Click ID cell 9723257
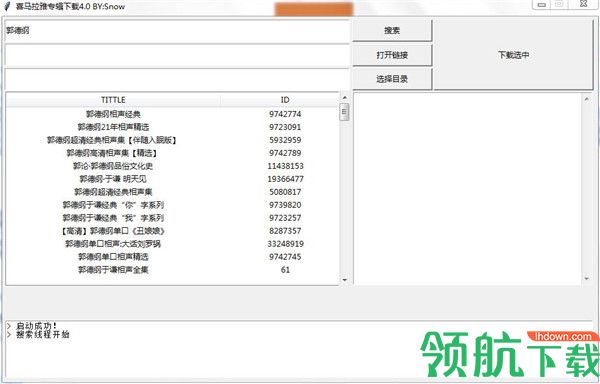The image size is (600, 384). click(x=285, y=218)
